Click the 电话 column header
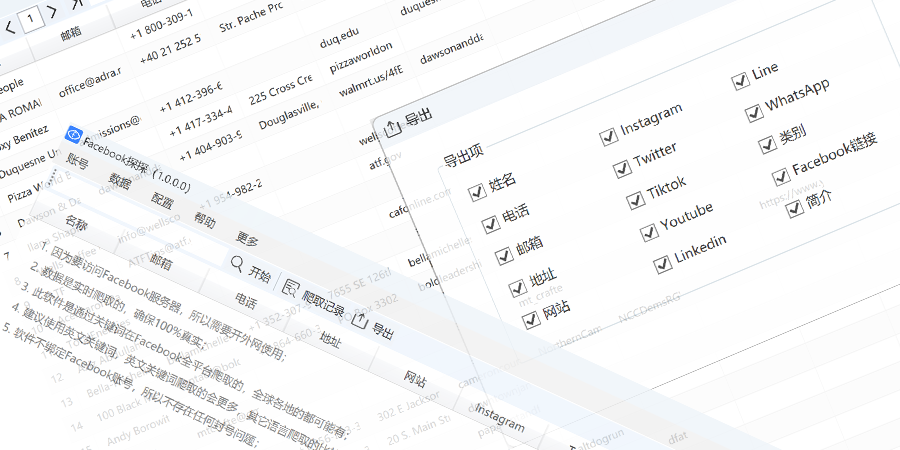This screenshot has height=450, width=900. [246, 301]
